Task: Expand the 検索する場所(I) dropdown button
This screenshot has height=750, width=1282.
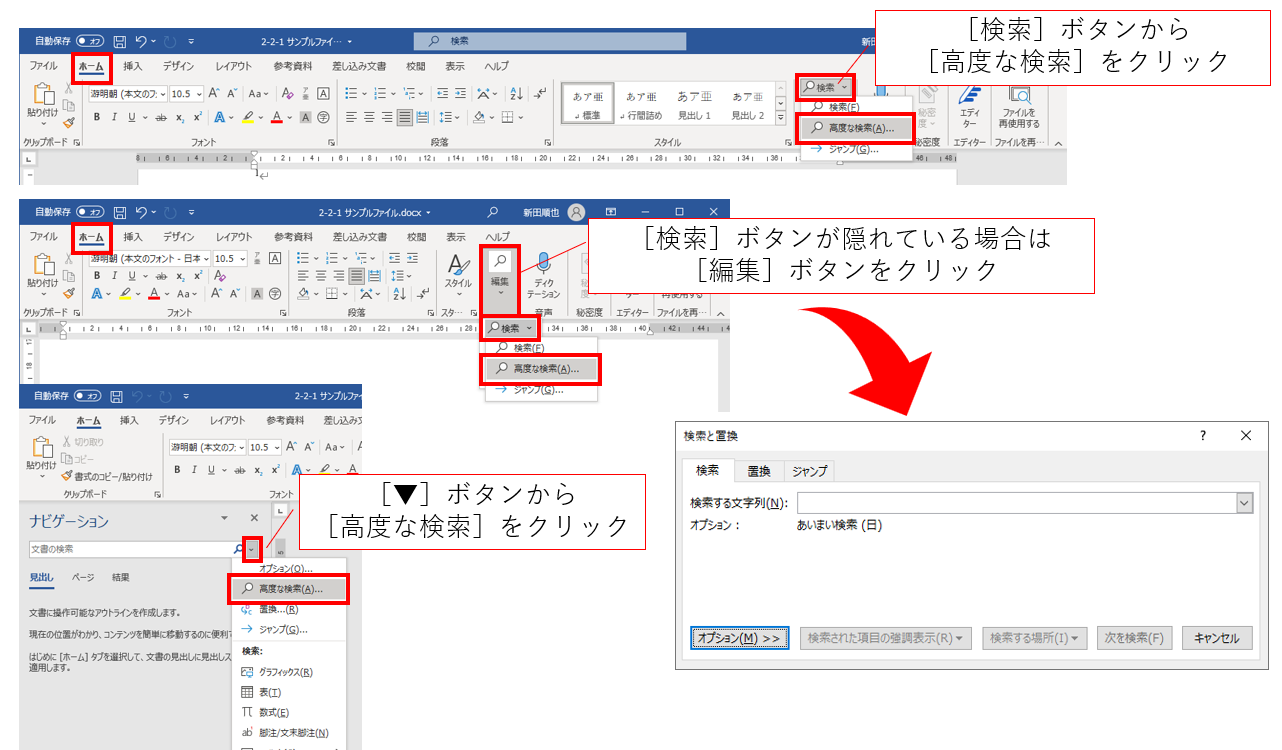Action: pos(1034,638)
